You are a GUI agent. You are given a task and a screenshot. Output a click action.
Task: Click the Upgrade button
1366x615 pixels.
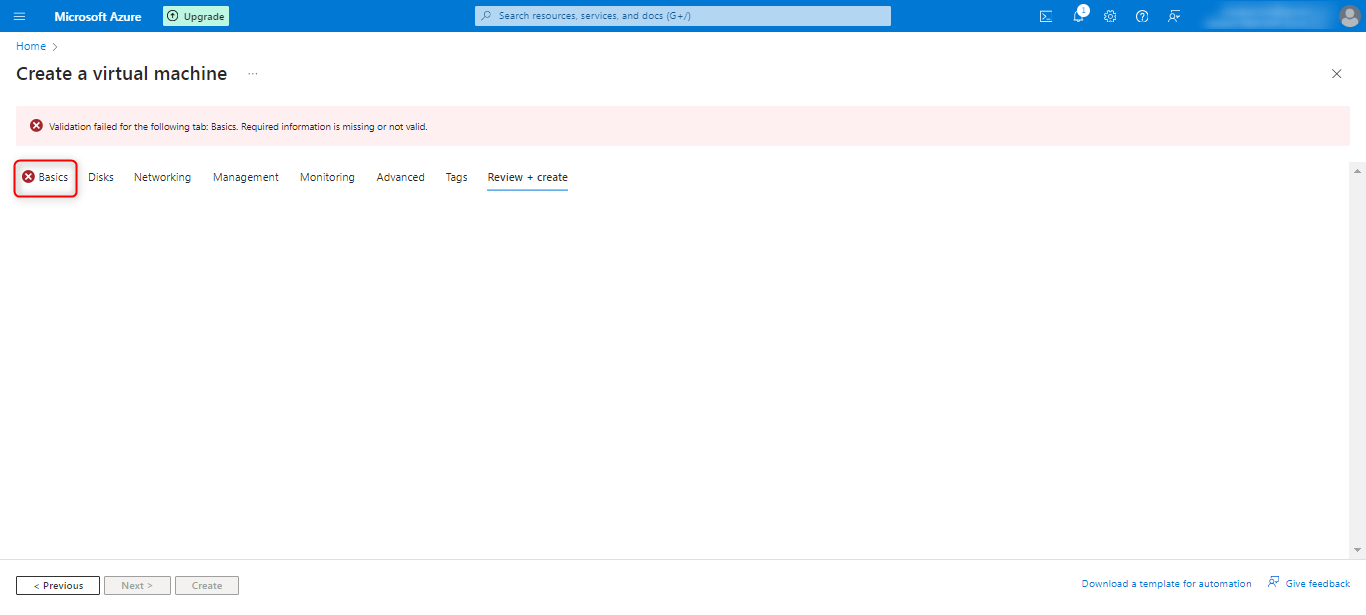pyautogui.click(x=196, y=16)
